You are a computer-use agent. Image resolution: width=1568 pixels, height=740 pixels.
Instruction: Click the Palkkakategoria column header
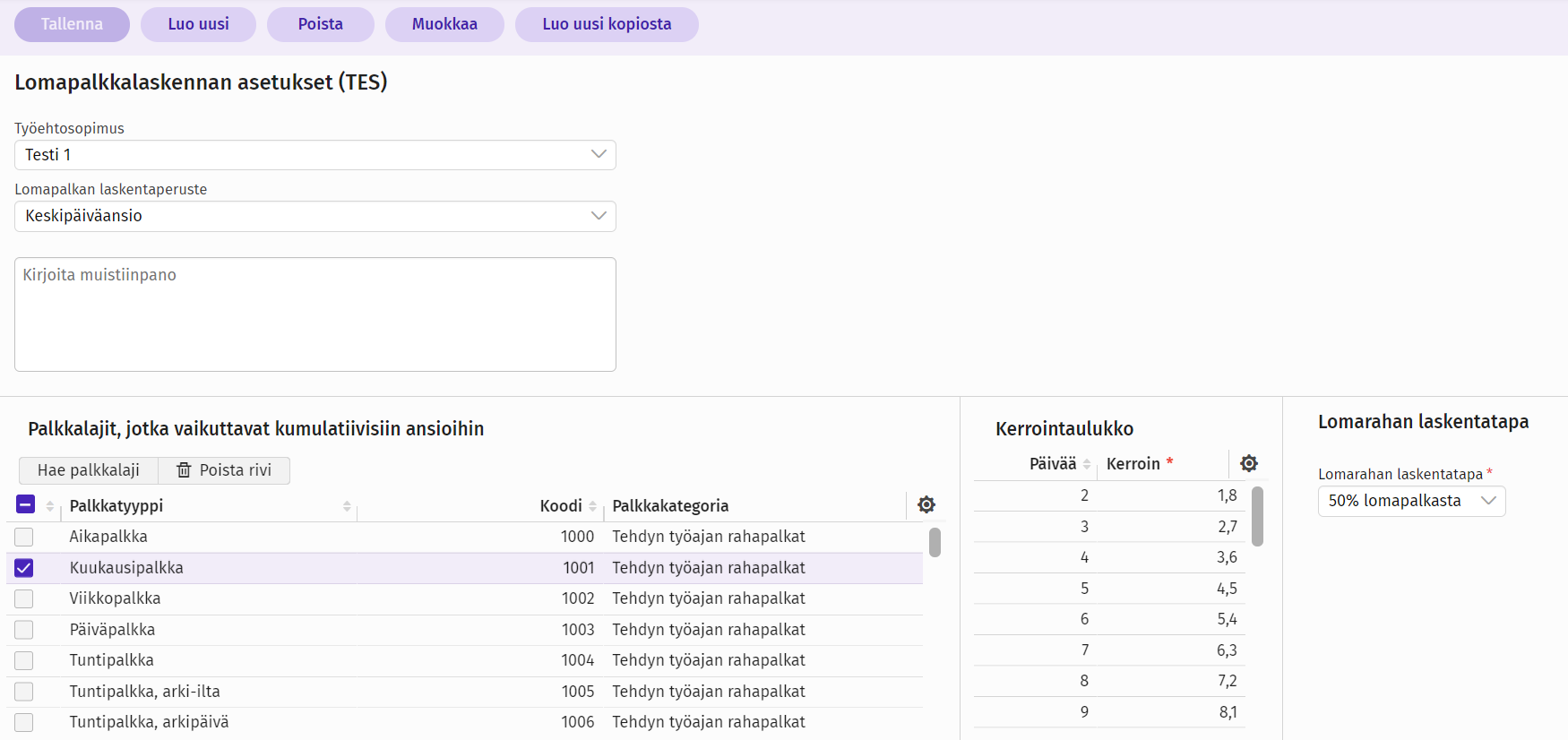(670, 506)
